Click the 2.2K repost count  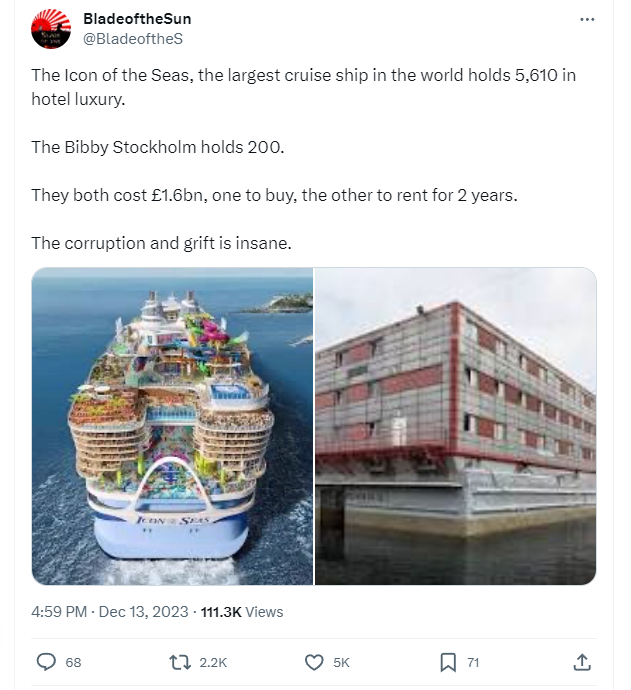pos(214,662)
